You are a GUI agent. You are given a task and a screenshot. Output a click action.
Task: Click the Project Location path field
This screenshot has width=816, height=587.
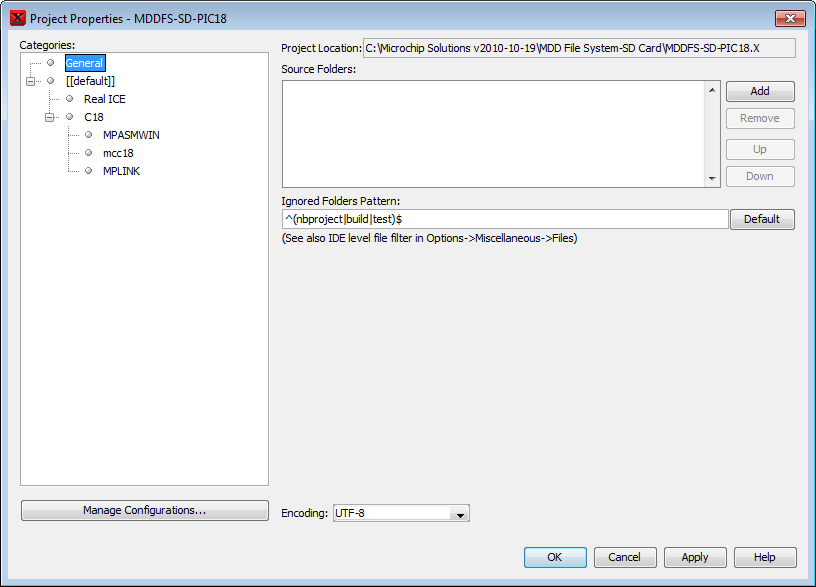pos(578,48)
